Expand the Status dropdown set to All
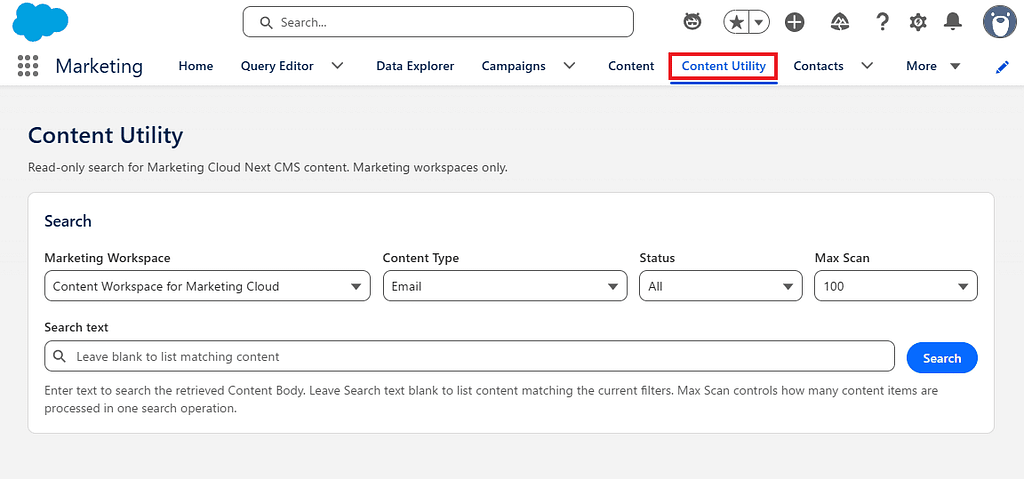1024x479 pixels. (721, 286)
